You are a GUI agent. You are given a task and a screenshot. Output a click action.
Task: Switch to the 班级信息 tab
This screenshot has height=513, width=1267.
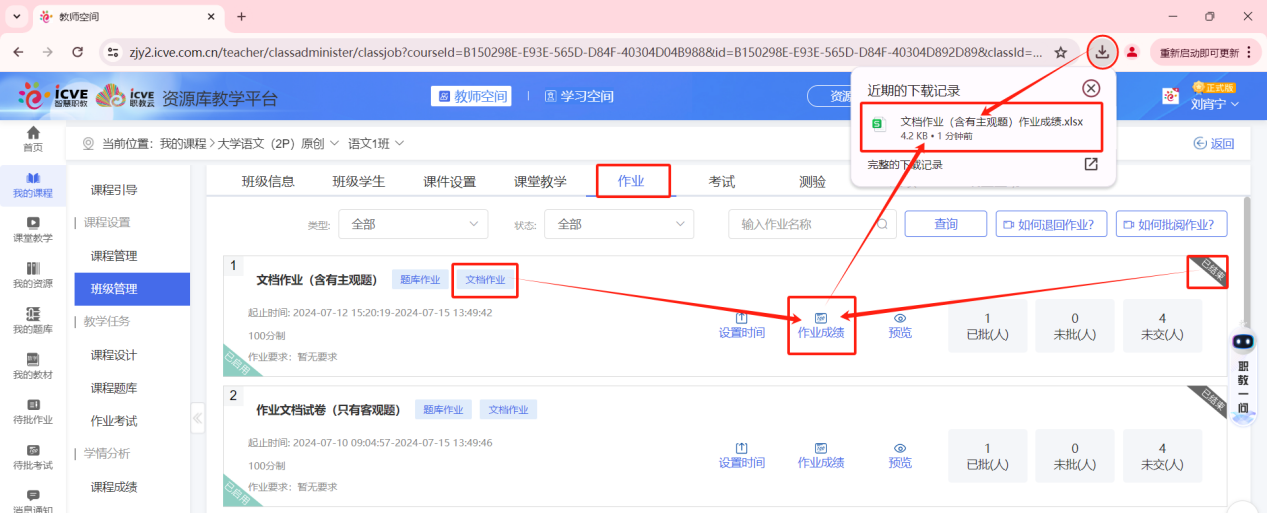click(x=268, y=182)
